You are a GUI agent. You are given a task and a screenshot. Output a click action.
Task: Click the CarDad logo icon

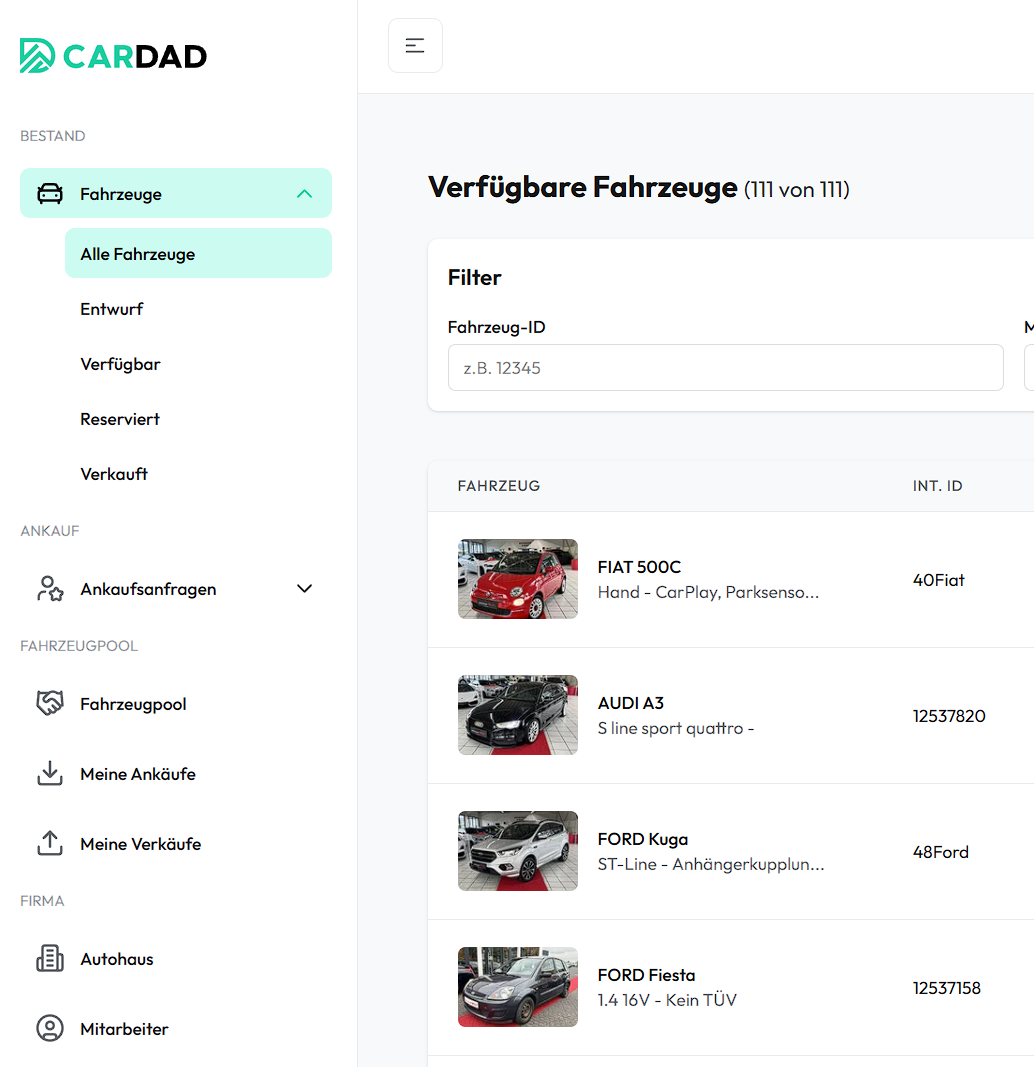(x=37, y=56)
